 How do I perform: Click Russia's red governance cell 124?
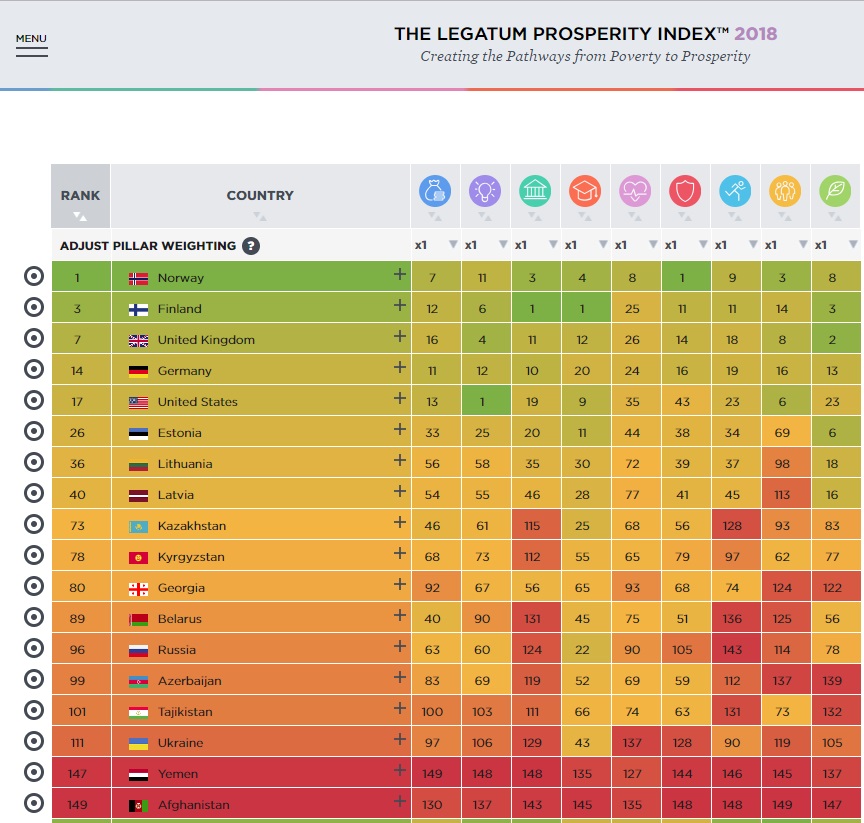(x=535, y=650)
